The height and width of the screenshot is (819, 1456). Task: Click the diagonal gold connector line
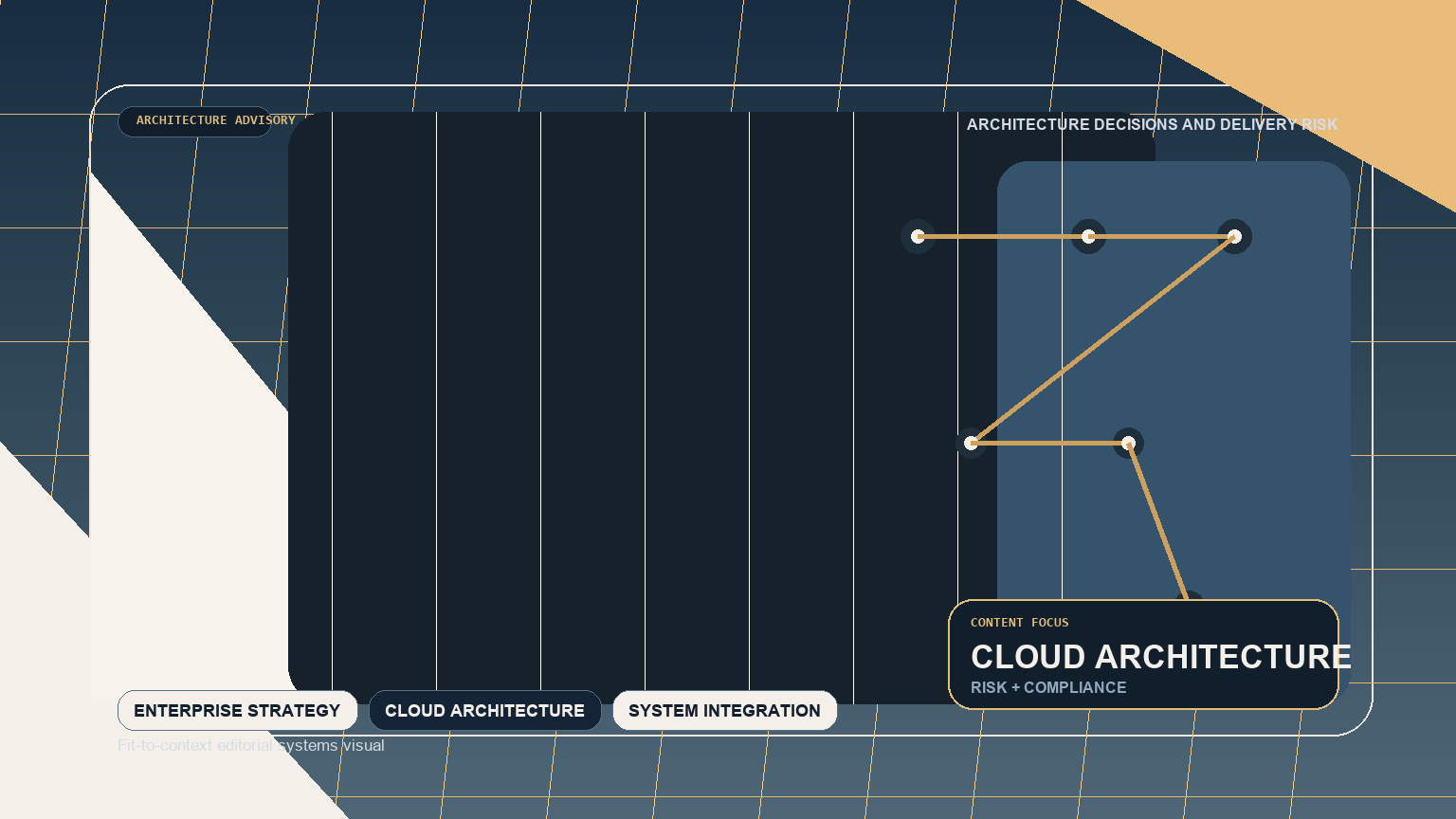1102,339
